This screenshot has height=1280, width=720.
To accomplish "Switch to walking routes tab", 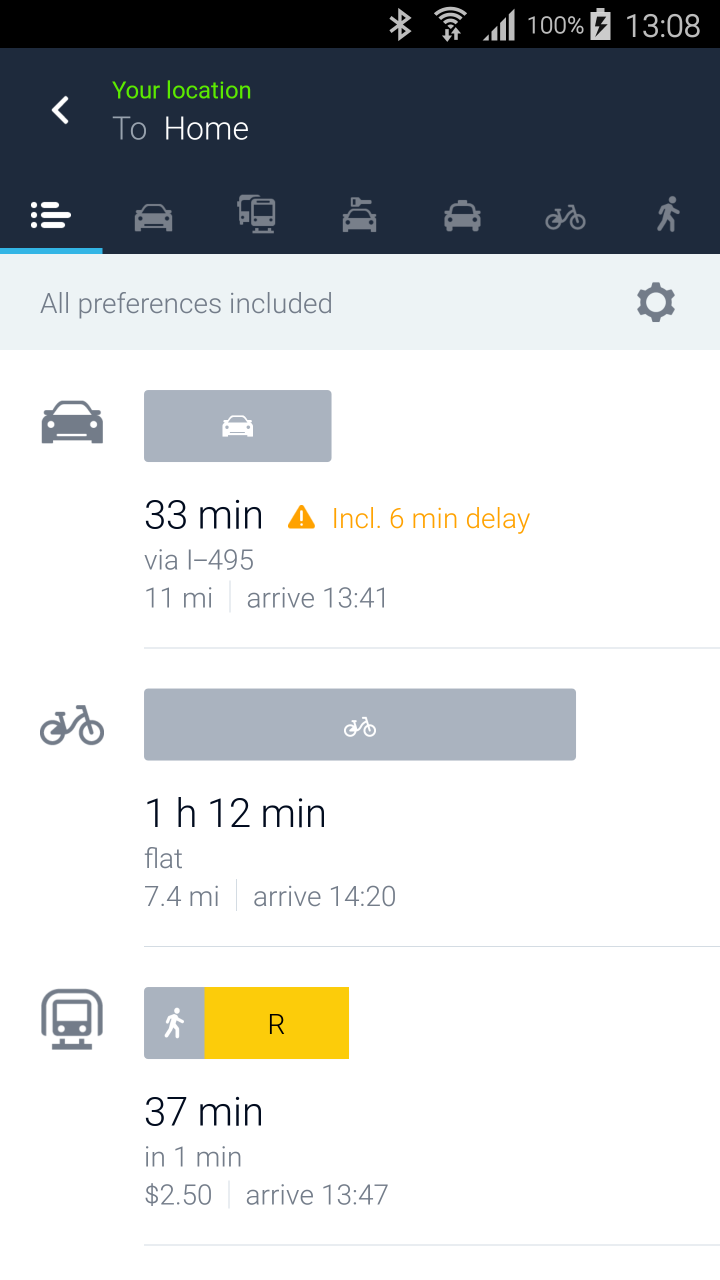I will 668,215.
